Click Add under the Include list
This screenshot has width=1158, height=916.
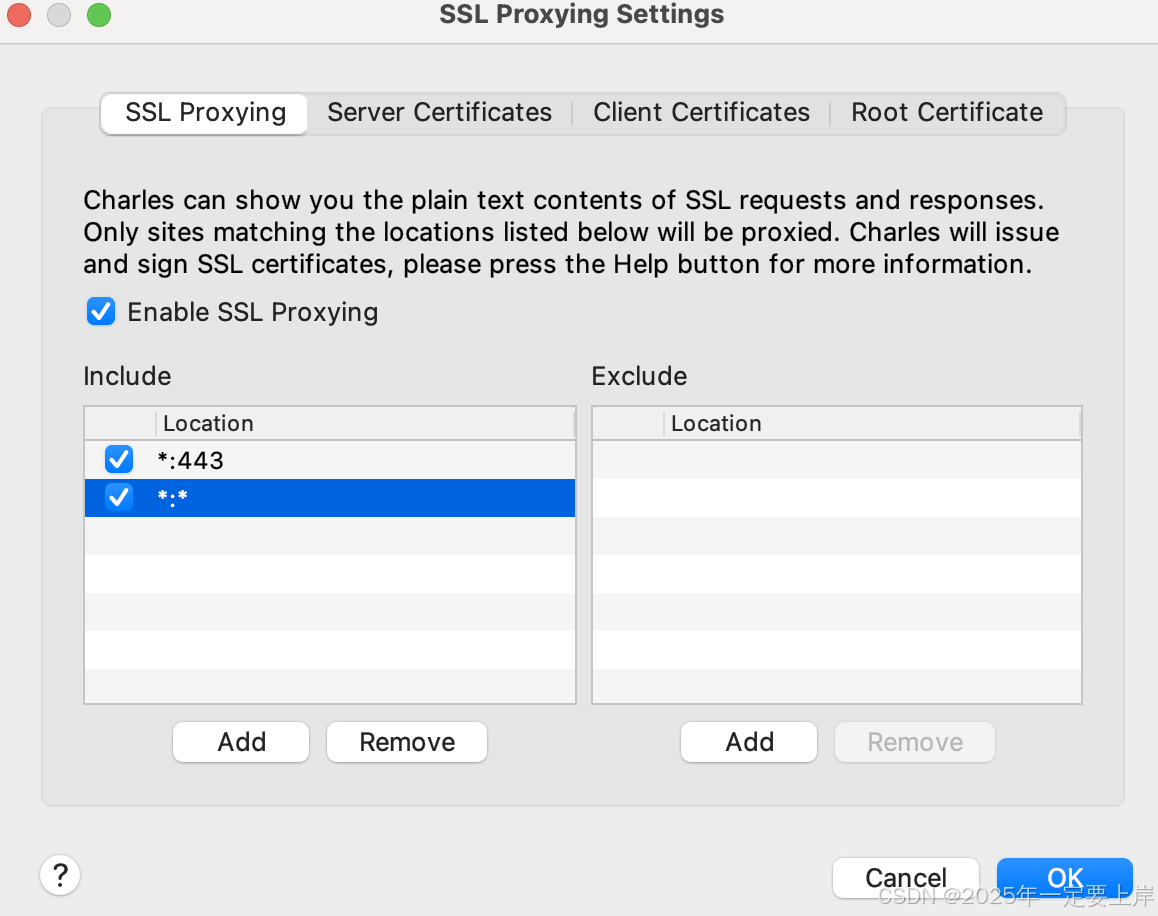(241, 742)
